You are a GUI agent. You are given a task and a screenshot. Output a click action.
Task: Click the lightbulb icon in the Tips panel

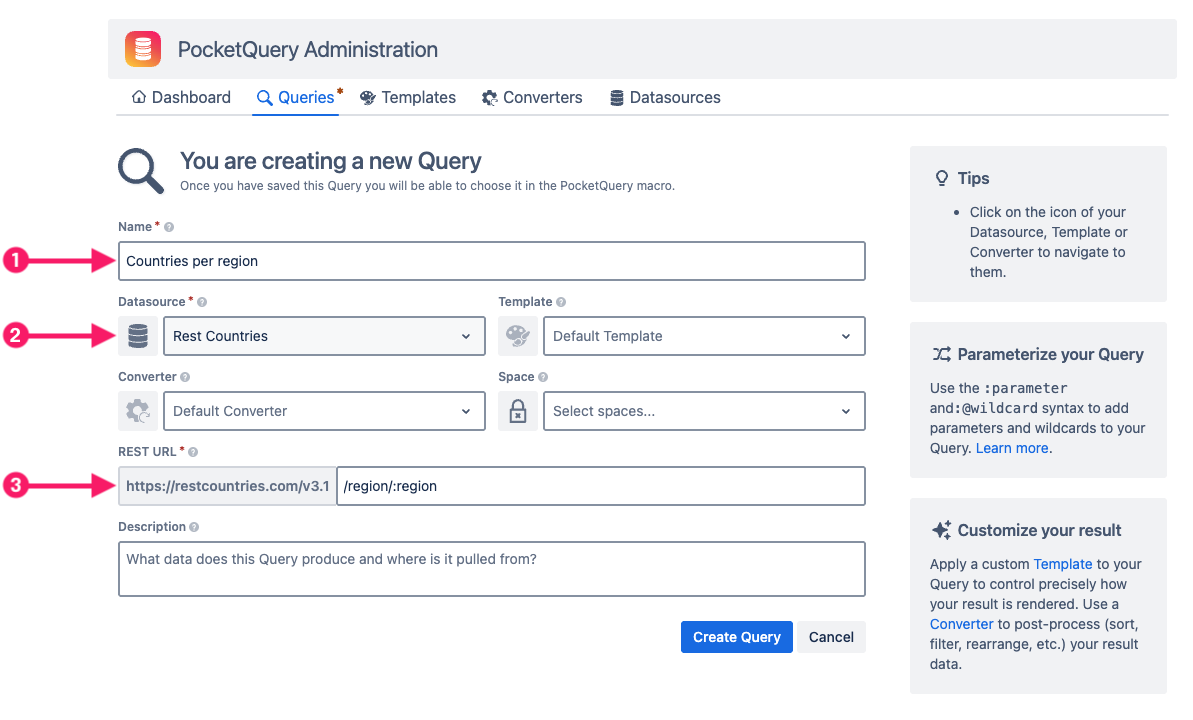point(941,177)
